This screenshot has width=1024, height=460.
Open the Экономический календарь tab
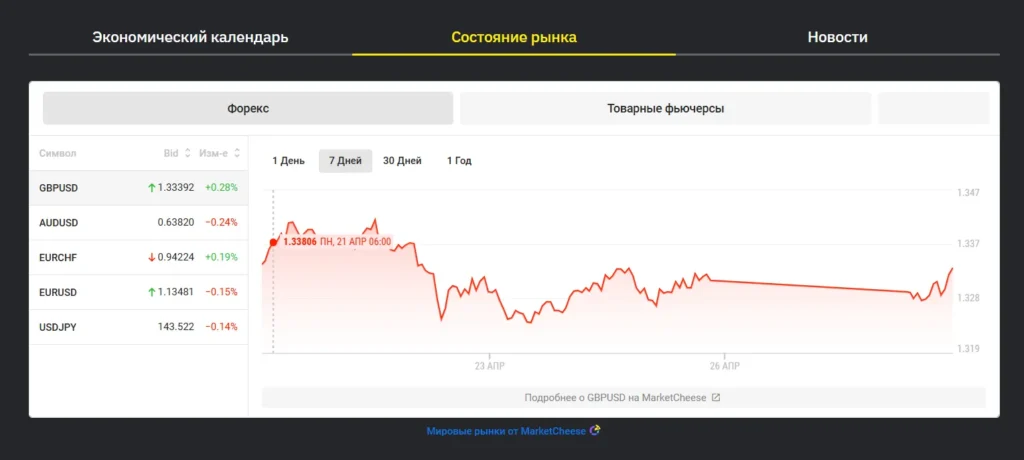click(190, 37)
